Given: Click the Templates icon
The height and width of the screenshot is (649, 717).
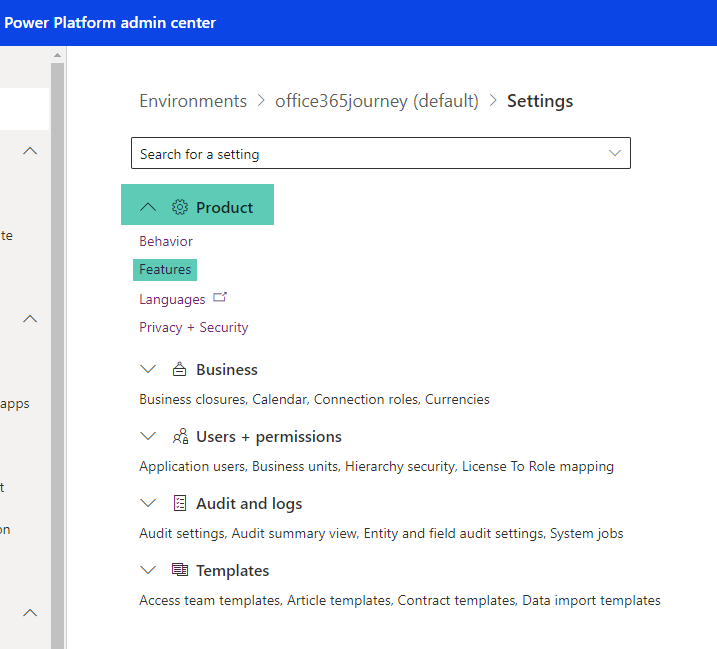Looking at the screenshot, I should pos(180,570).
